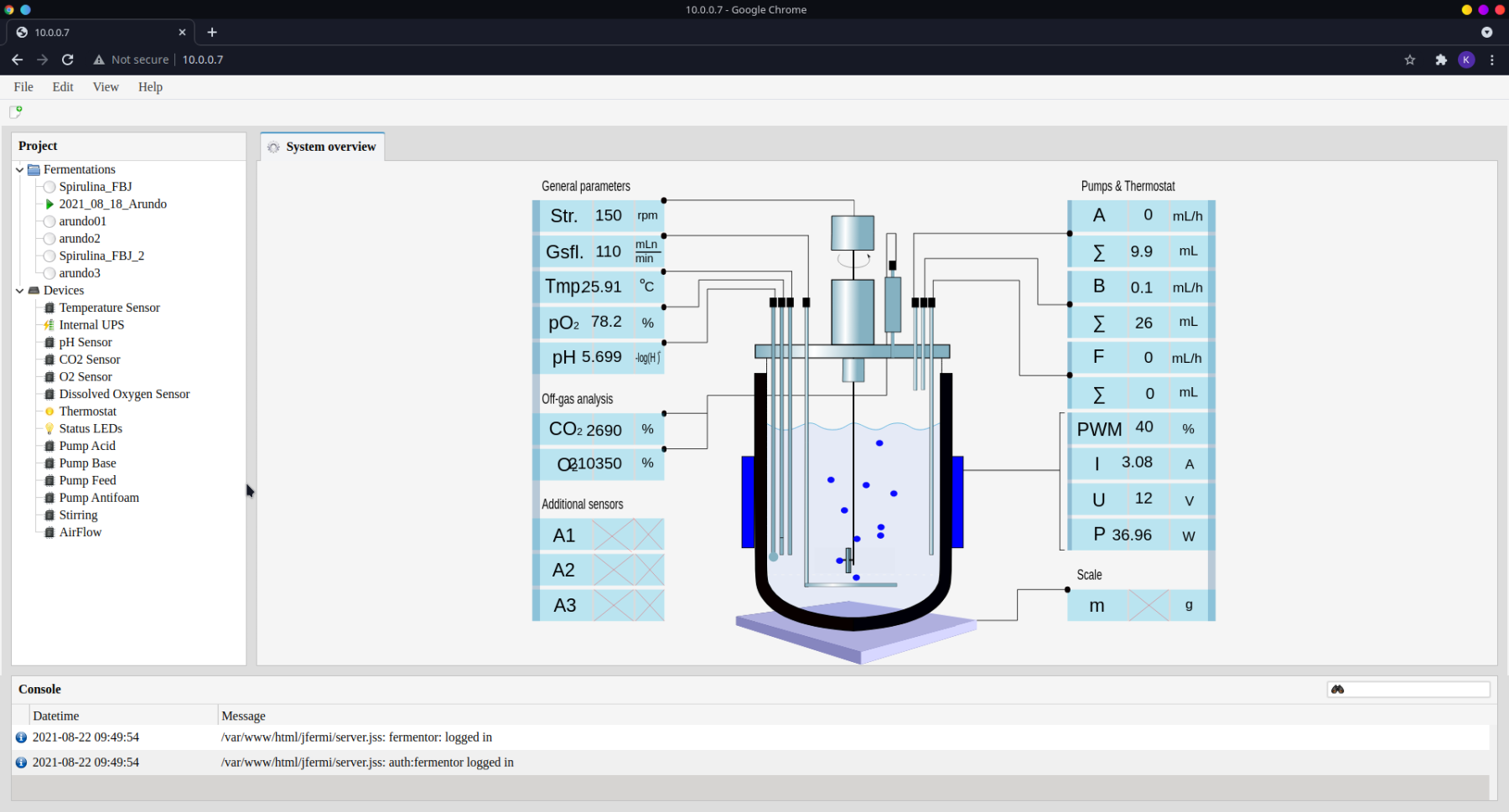
Task: Click the Internal UPS device icon
Action: point(49,325)
